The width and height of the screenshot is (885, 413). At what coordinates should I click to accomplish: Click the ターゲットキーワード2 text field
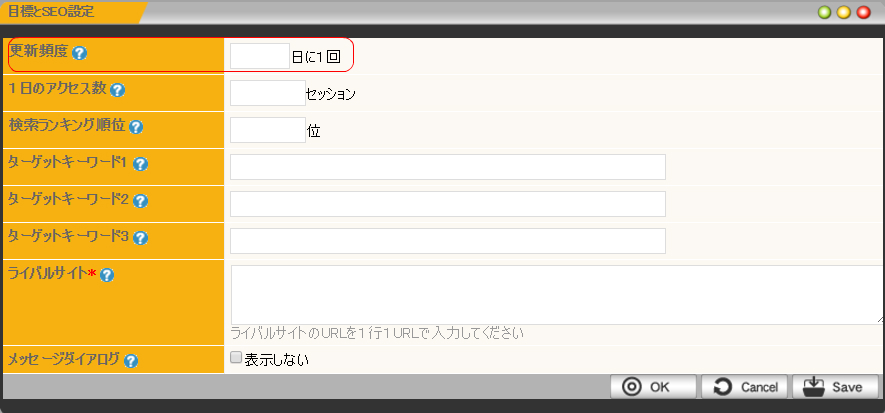(448, 204)
